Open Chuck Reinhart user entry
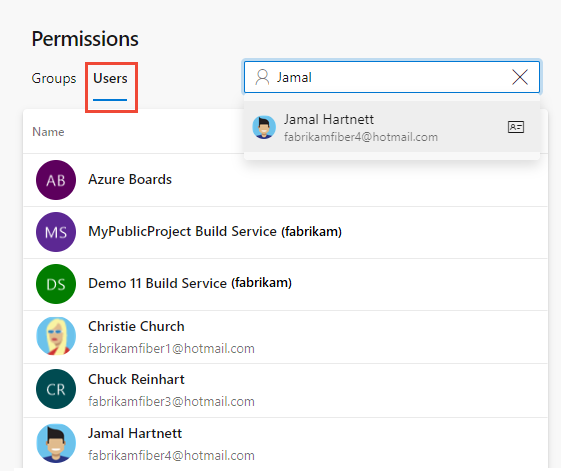Viewport: 561px width, 471px height. pyautogui.click(x=285, y=390)
